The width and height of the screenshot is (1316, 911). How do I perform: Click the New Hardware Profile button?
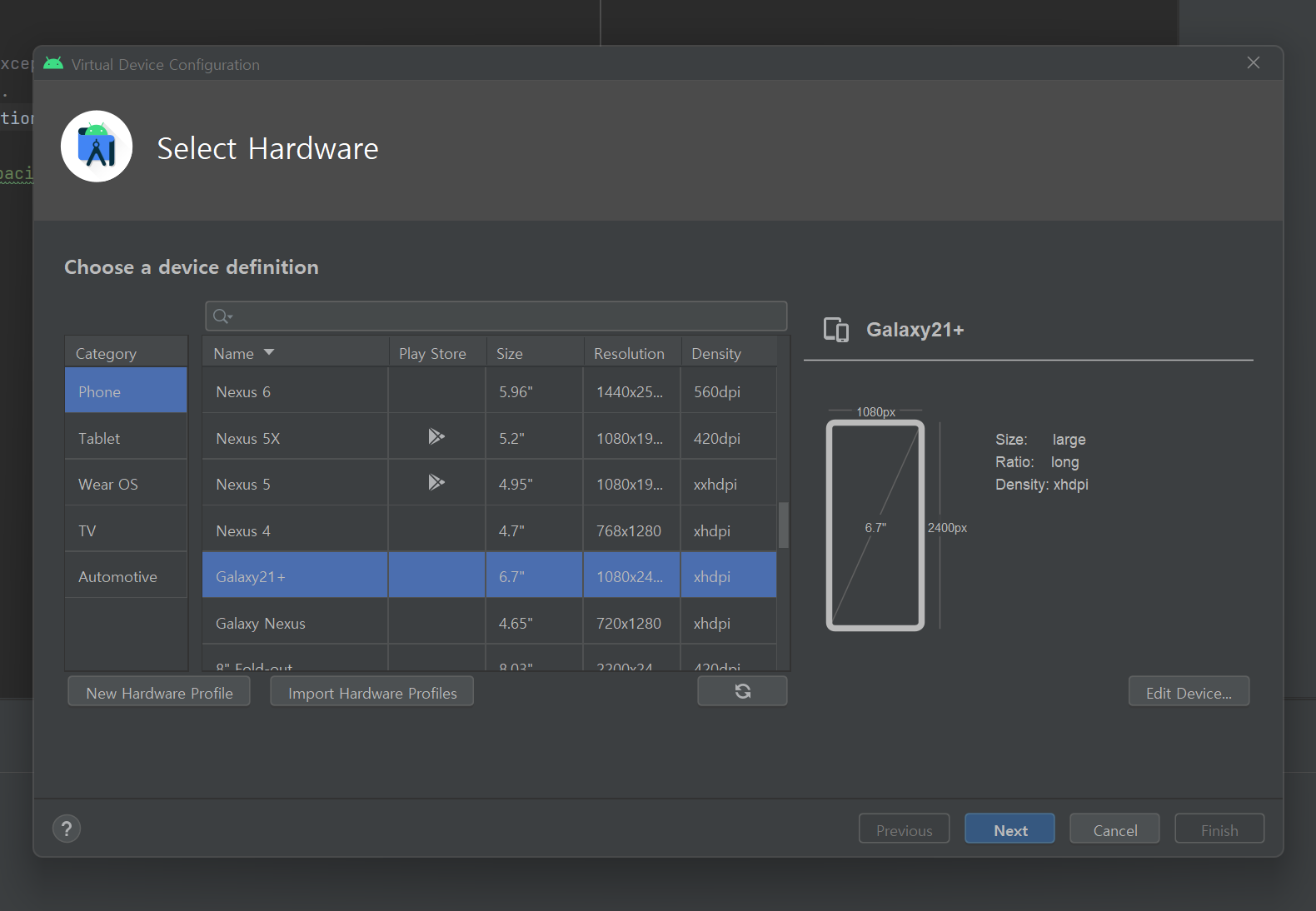[x=159, y=692]
